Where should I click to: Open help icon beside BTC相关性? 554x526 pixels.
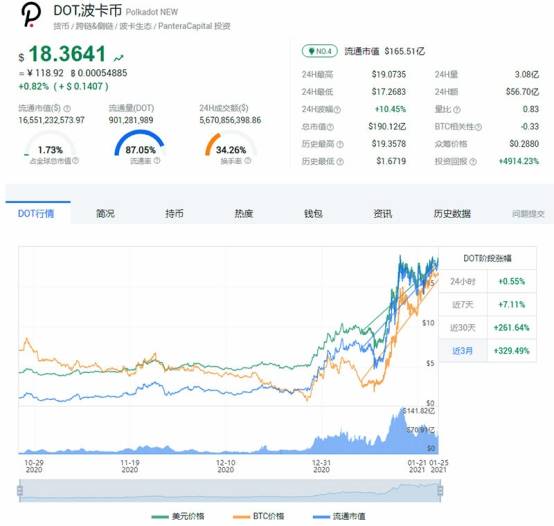(478, 127)
